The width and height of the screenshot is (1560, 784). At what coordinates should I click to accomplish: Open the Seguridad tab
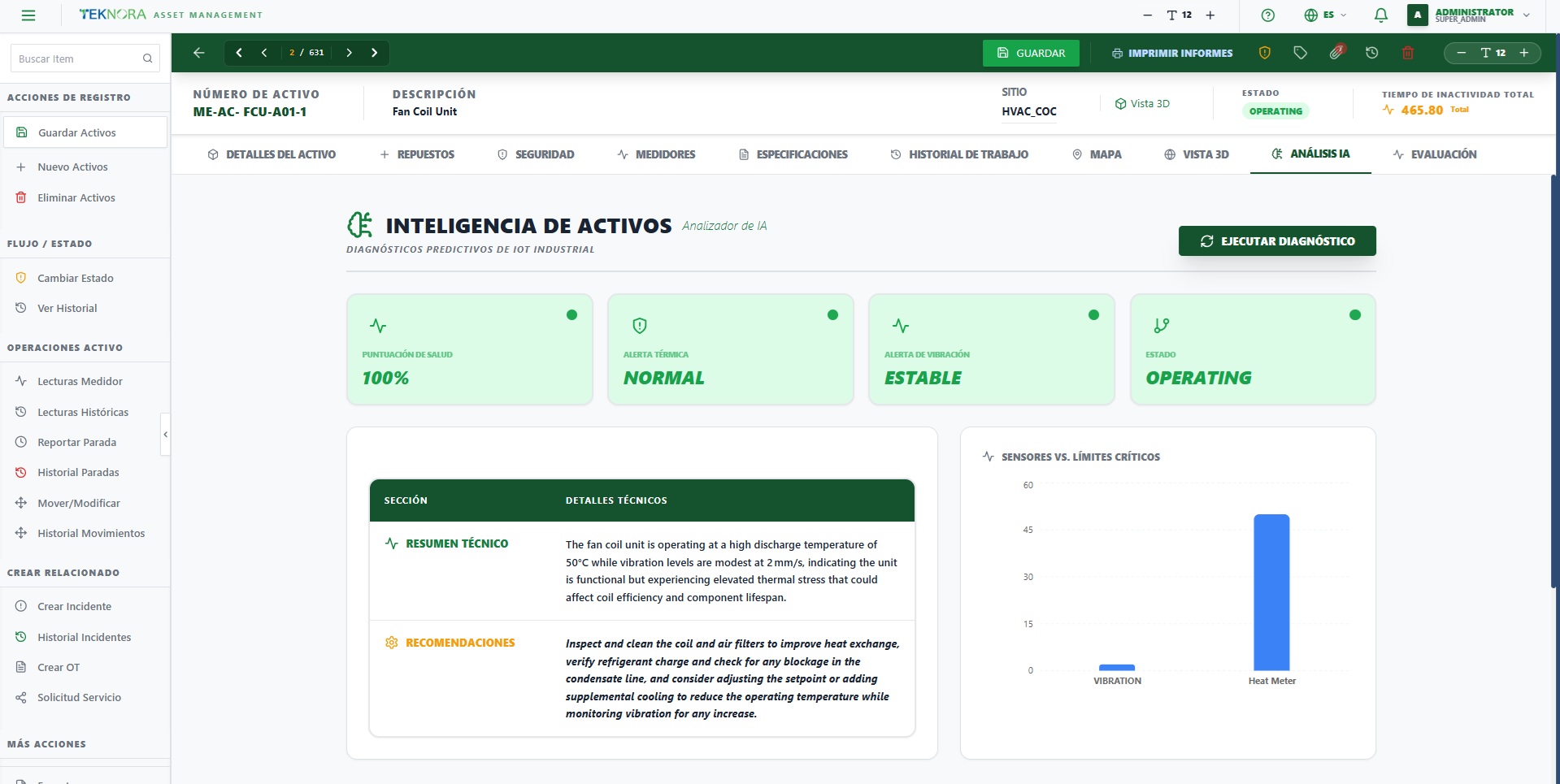pos(536,154)
